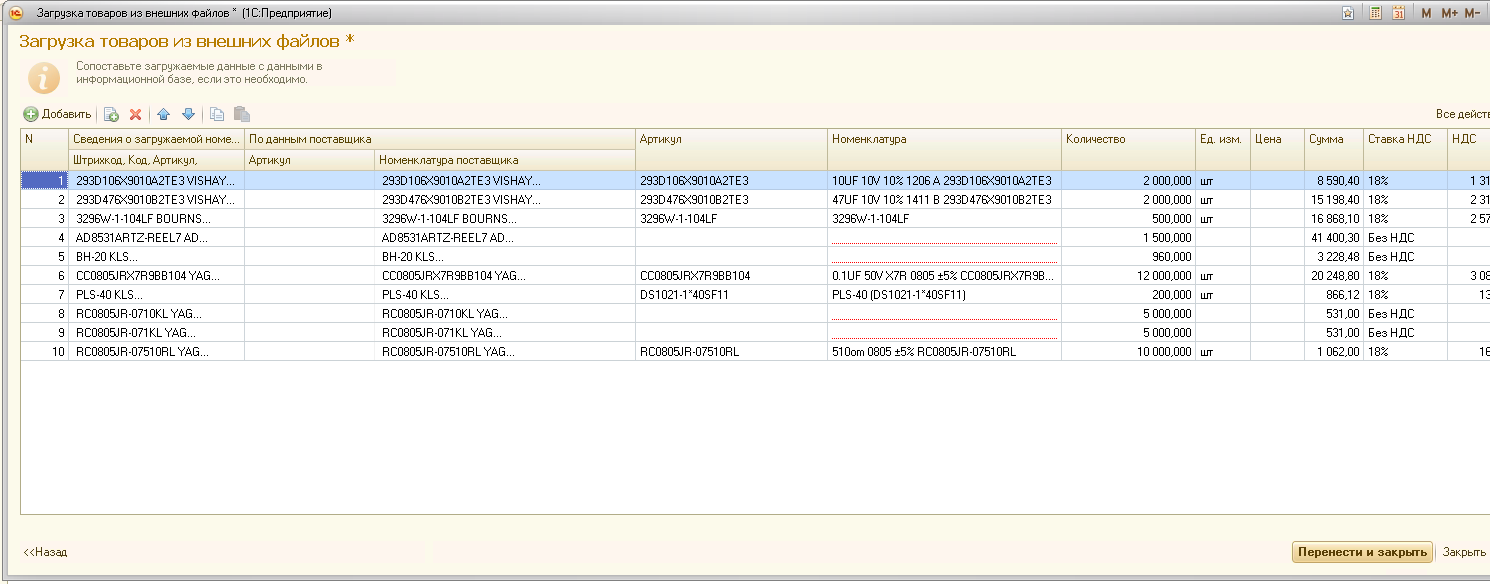The image size is (1490, 584).
Task: Delete the selected row with the red X icon
Action: point(136,115)
